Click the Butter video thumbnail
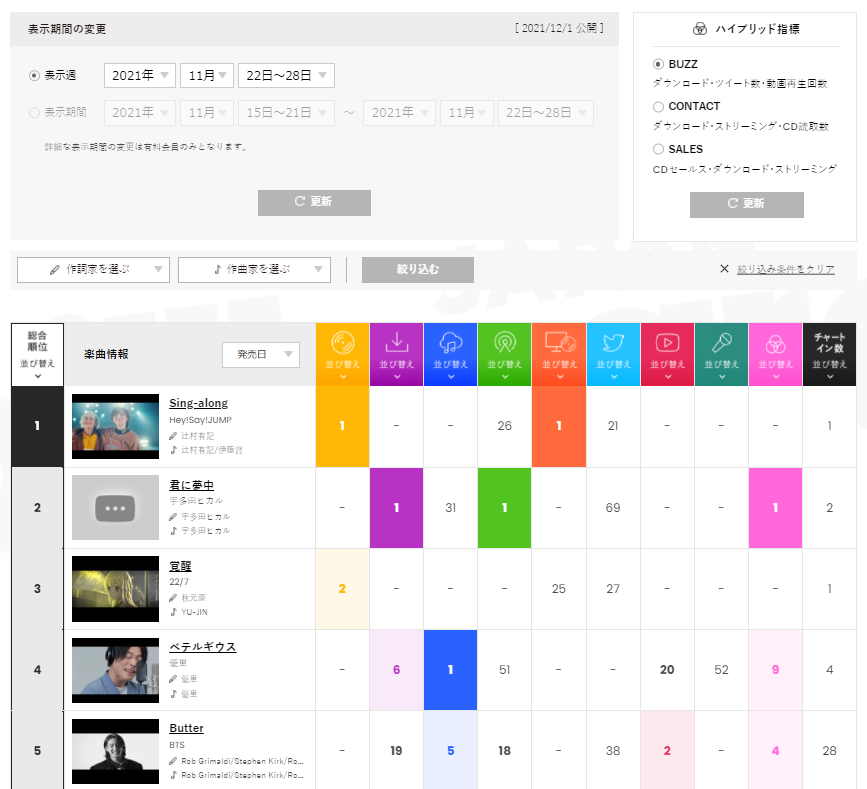 (x=116, y=751)
